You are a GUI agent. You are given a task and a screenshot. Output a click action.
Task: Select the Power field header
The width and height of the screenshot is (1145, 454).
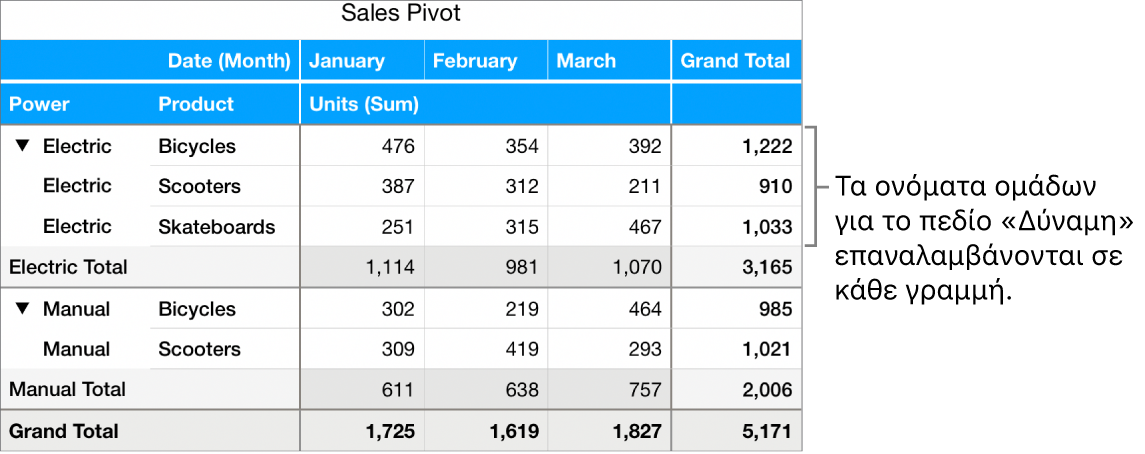tap(40, 104)
